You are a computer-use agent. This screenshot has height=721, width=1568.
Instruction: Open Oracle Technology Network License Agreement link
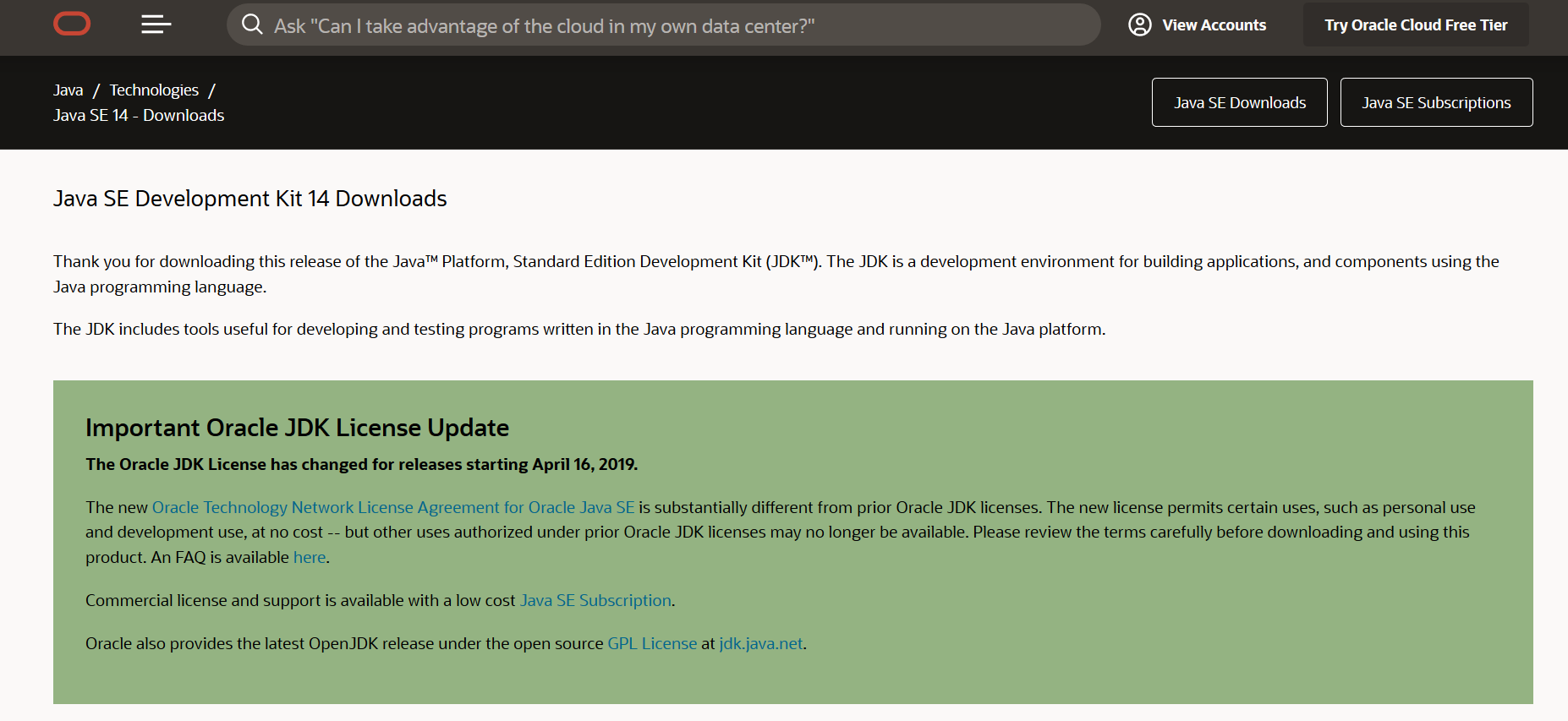click(x=393, y=507)
